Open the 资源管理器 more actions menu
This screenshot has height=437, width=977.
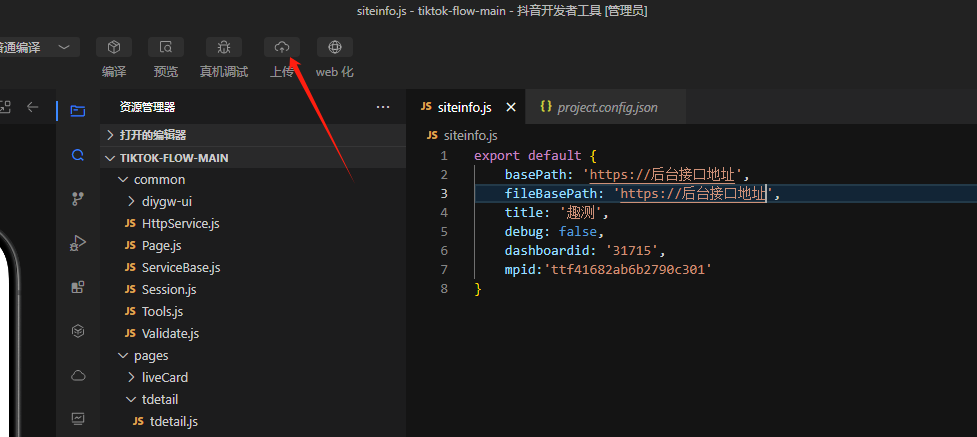(x=383, y=107)
